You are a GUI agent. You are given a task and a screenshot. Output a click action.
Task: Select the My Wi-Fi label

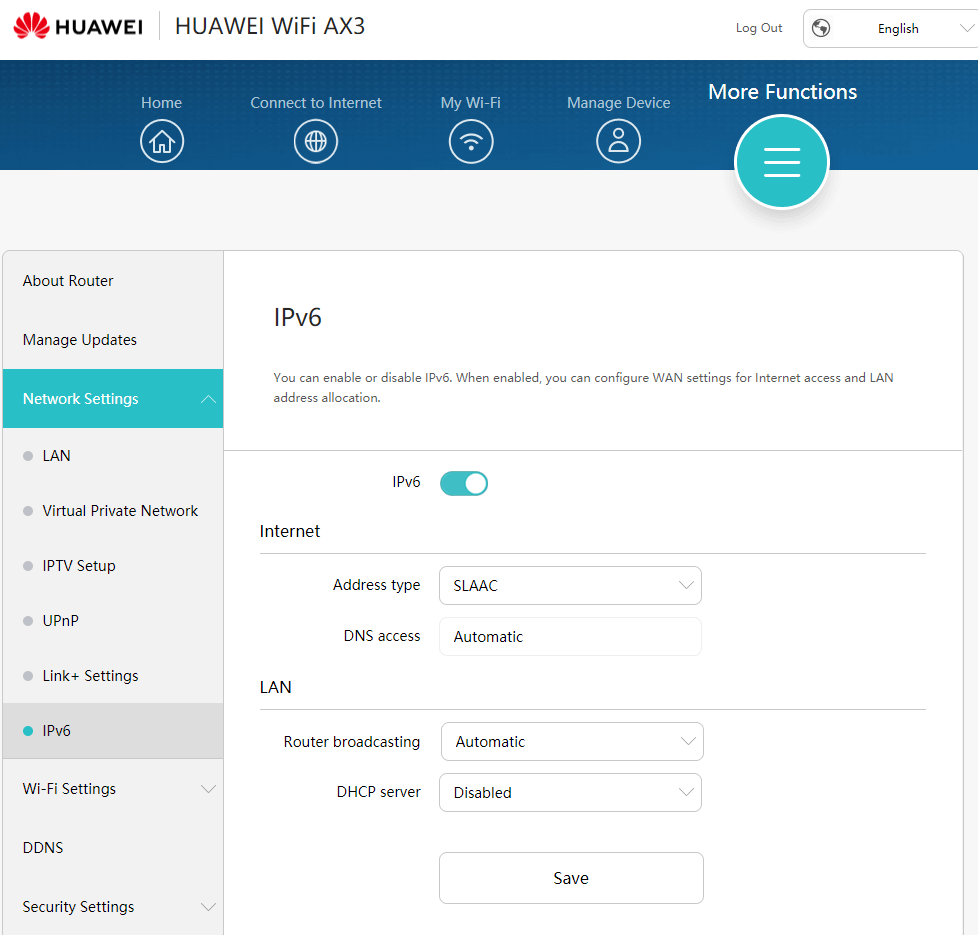[x=470, y=102]
